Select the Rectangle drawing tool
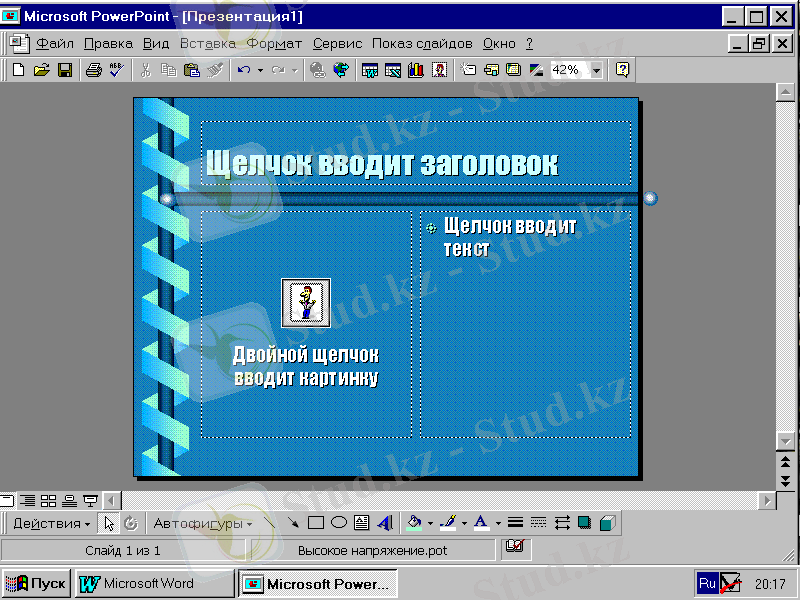 pos(316,523)
